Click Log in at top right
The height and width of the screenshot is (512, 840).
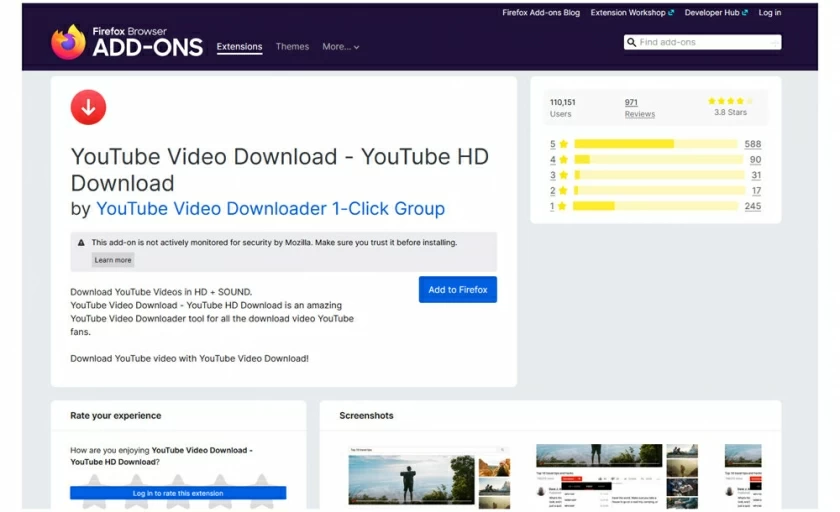770,12
